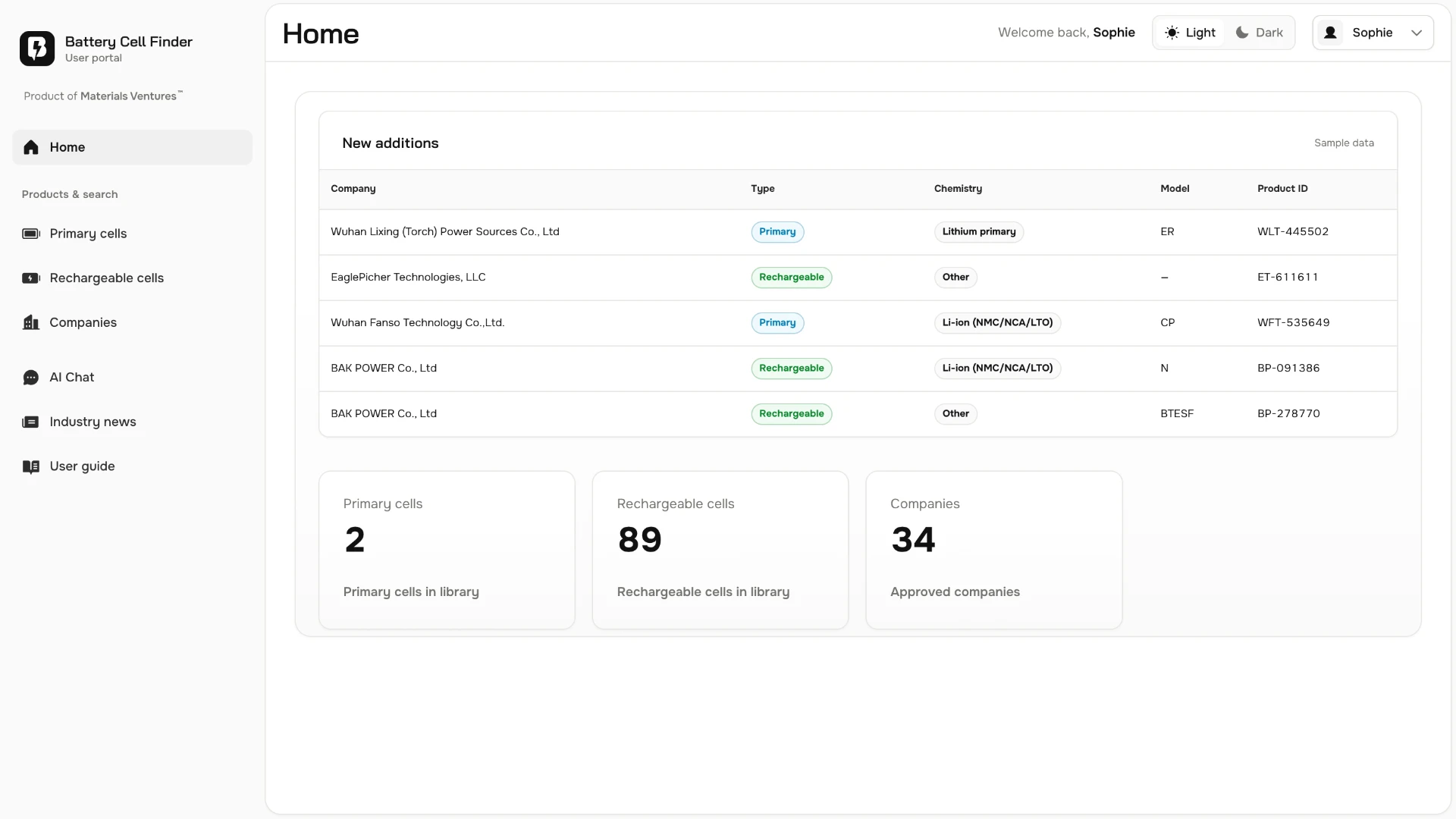This screenshot has height=819, width=1456.
Task: Click the moon icon for dark theme
Action: pyautogui.click(x=1242, y=33)
